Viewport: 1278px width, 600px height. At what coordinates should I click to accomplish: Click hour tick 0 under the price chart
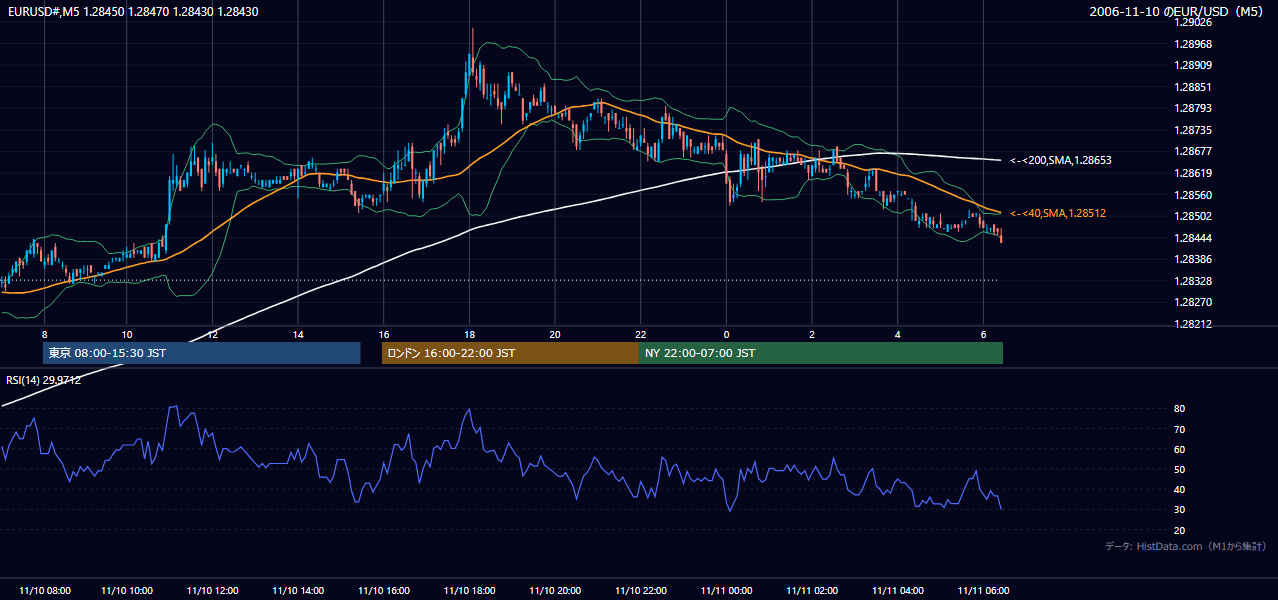[727, 334]
